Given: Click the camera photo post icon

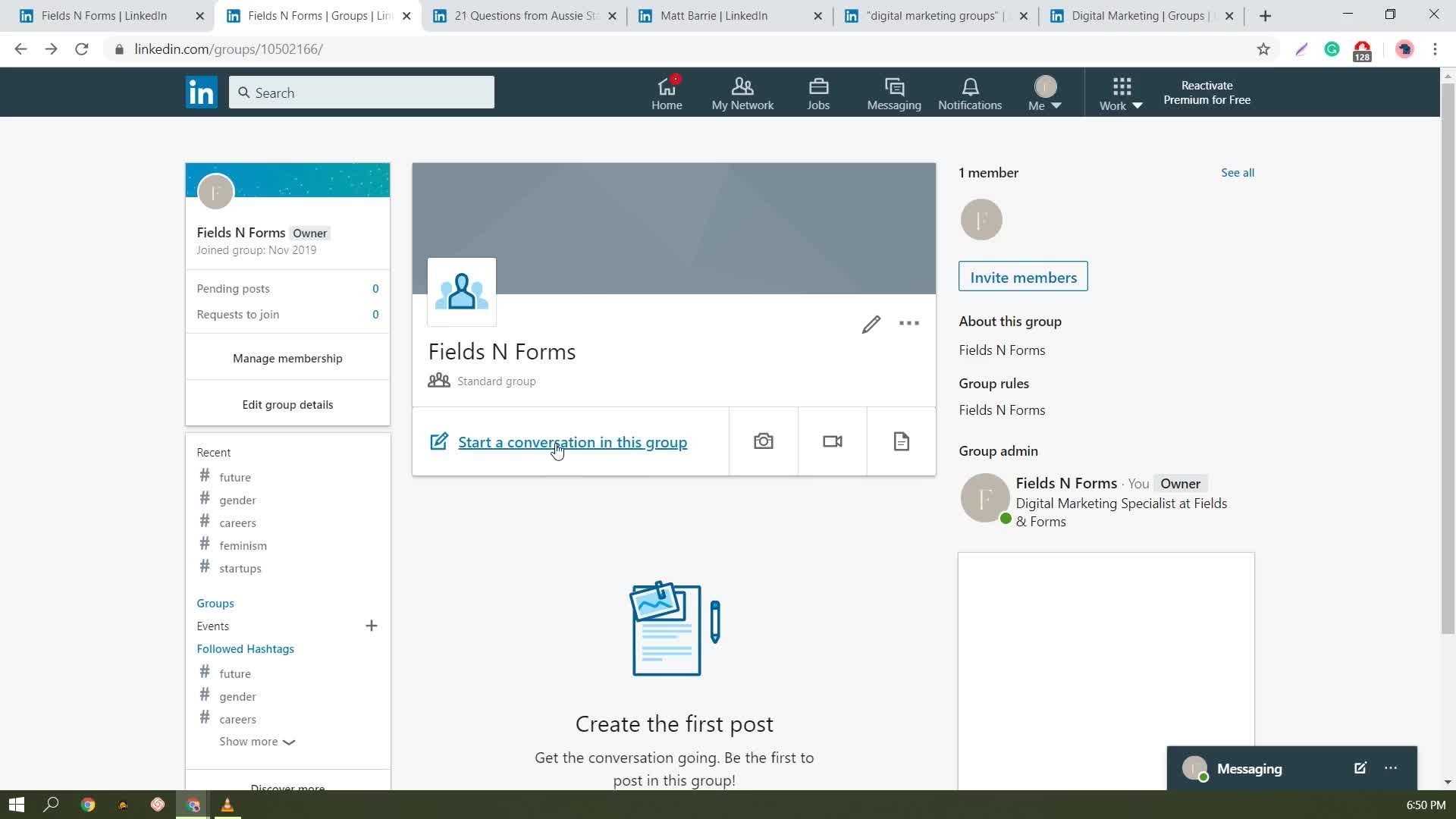Looking at the screenshot, I should (x=763, y=441).
